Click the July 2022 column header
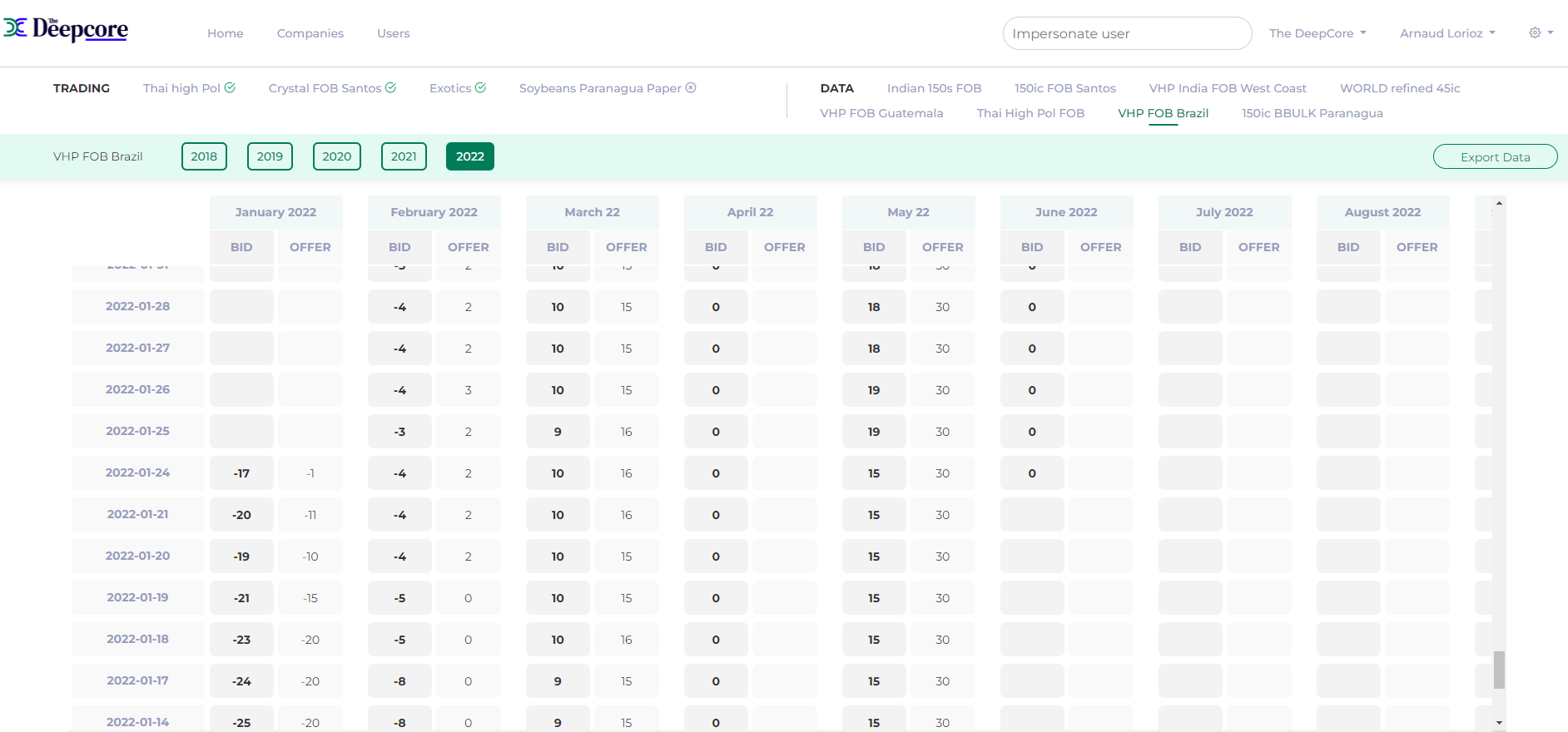The width and height of the screenshot is (1568, 732). tap(1224, 212)
